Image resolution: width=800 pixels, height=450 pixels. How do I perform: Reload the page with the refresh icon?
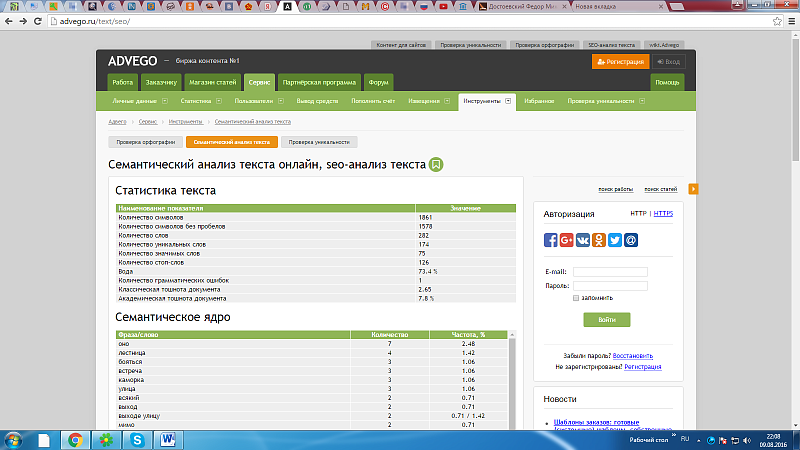(x=38, y=21)
